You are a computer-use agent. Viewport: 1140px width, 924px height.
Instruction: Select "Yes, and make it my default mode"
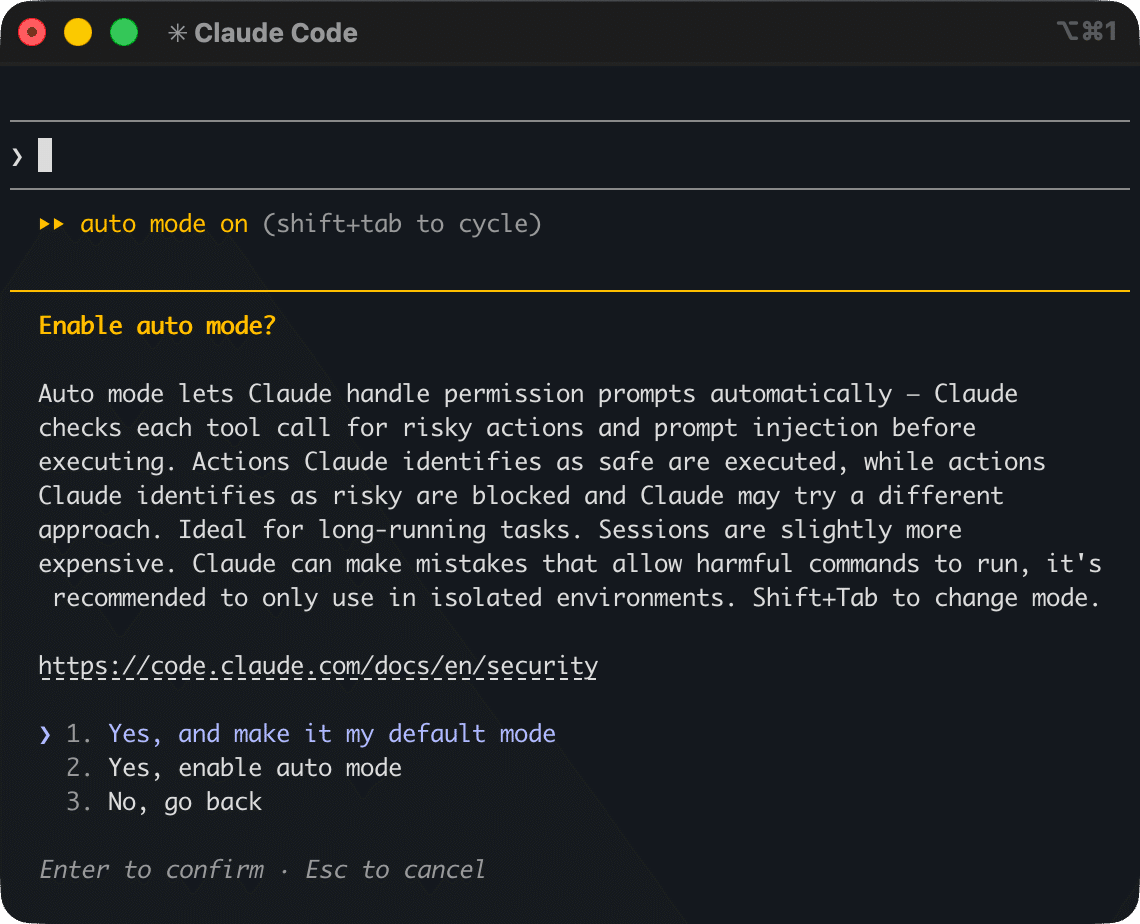(331, 734)
